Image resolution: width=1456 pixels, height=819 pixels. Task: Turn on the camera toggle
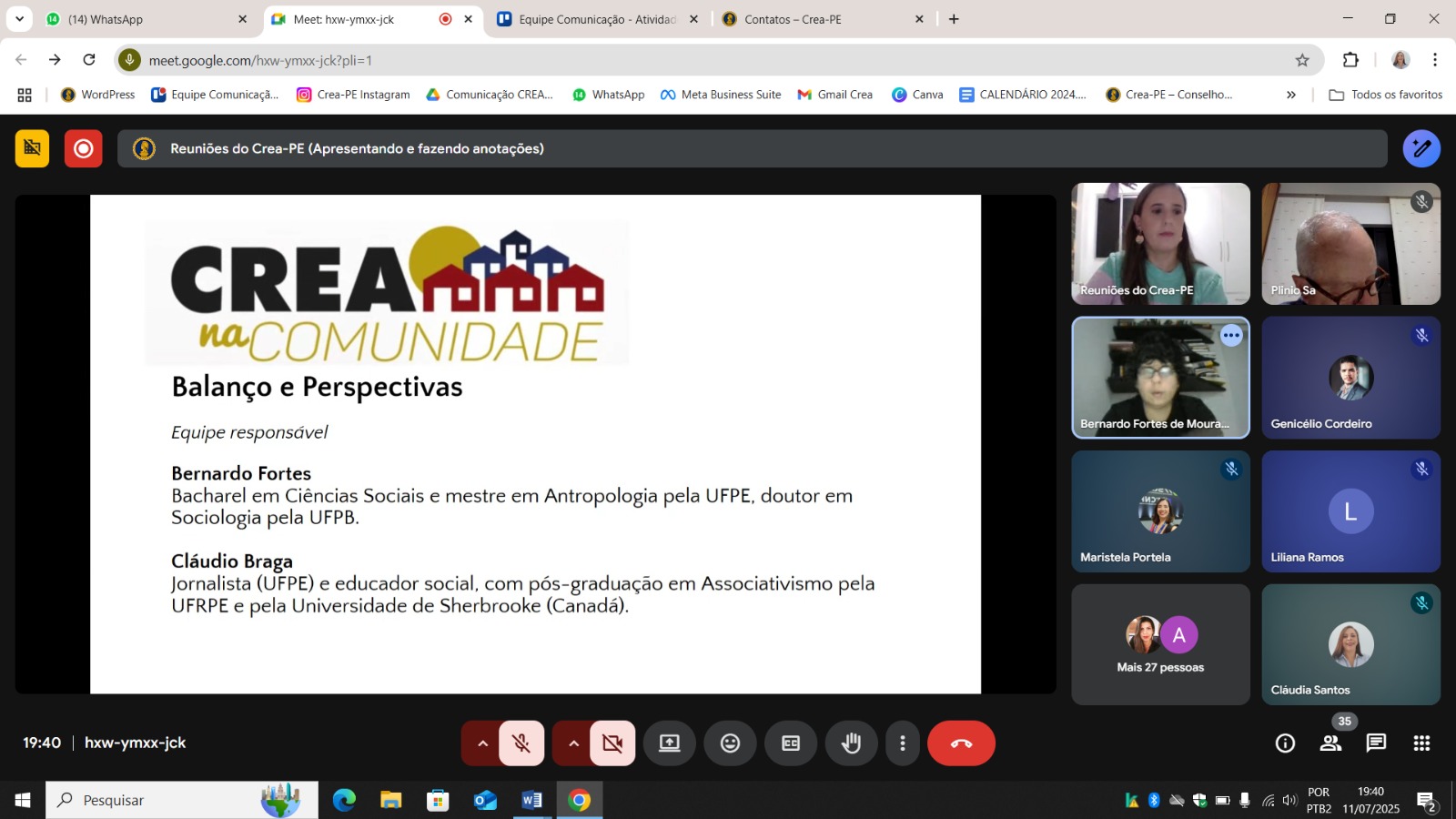pyautogui.click(x=612, y=743)
